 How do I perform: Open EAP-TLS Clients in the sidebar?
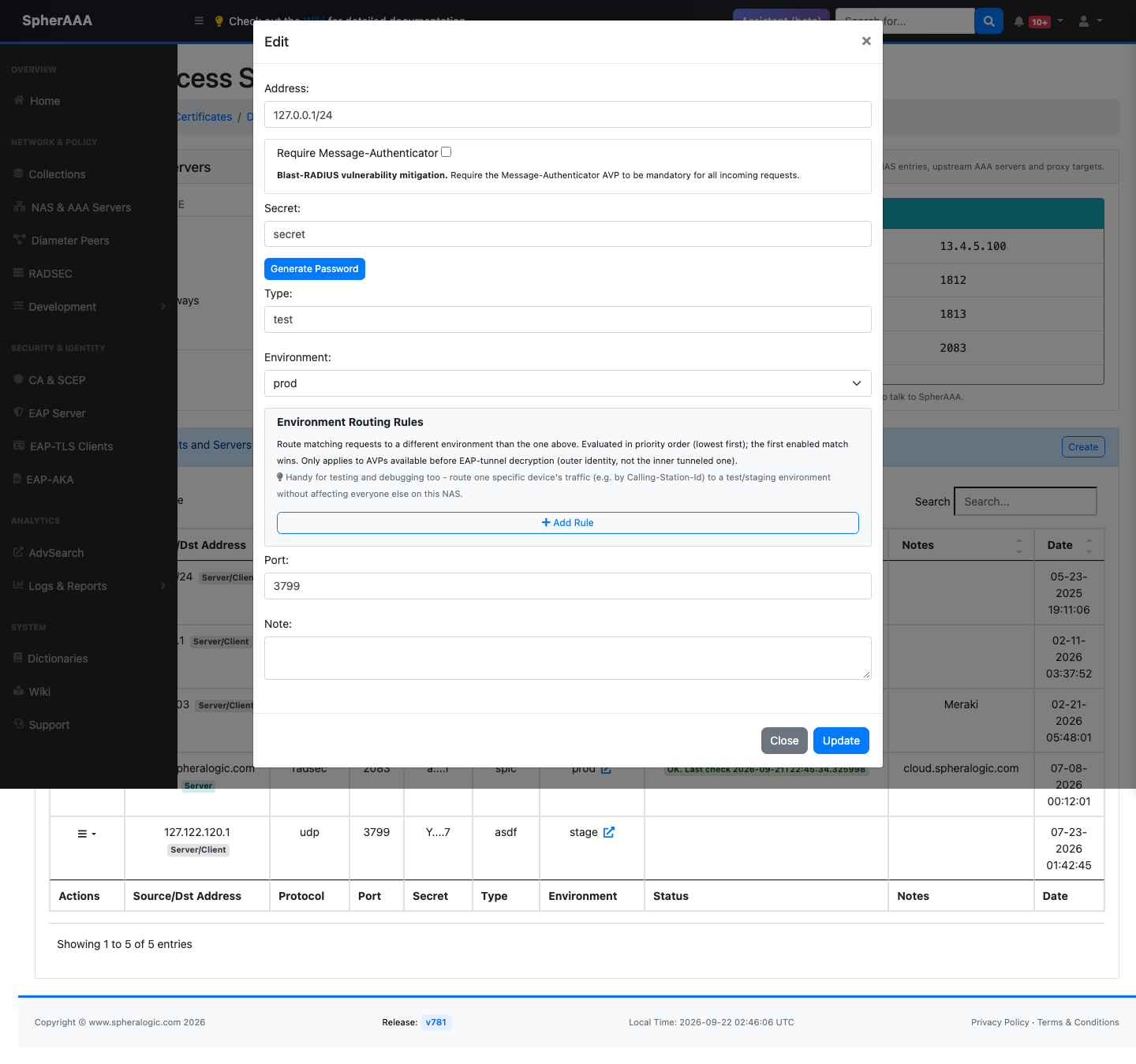[71, 446]
